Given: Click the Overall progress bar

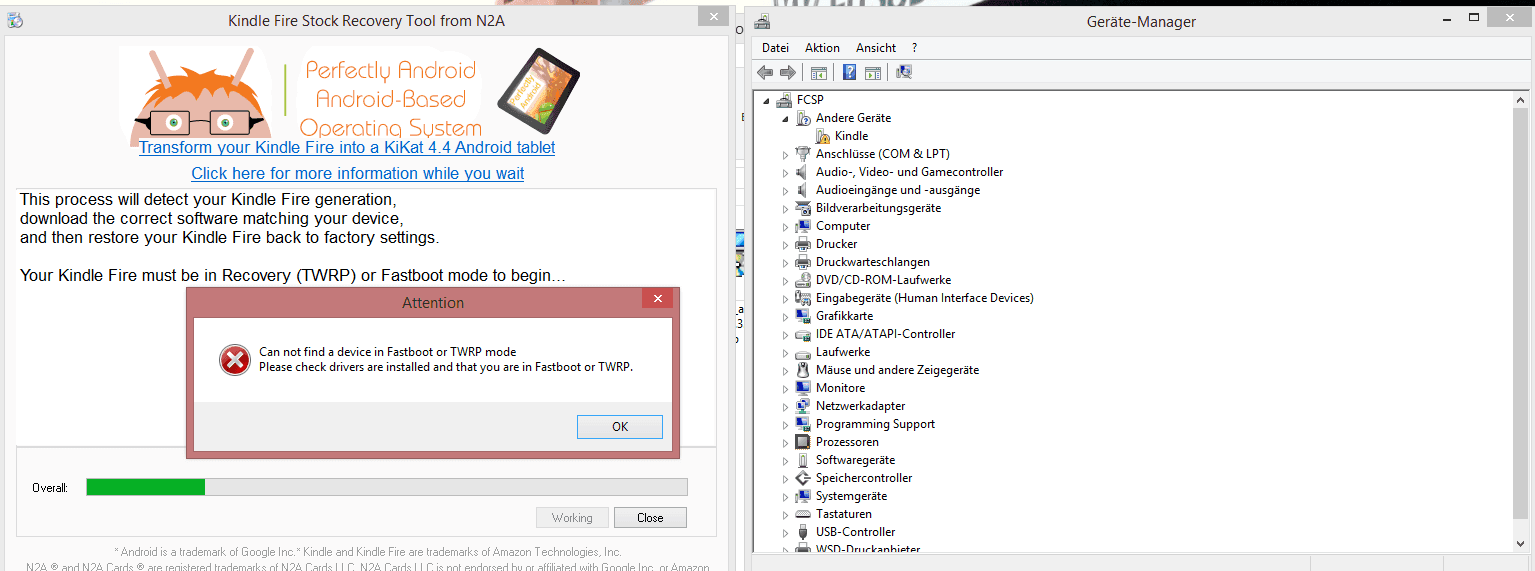Looking at the screenshot, I should 387,487.
